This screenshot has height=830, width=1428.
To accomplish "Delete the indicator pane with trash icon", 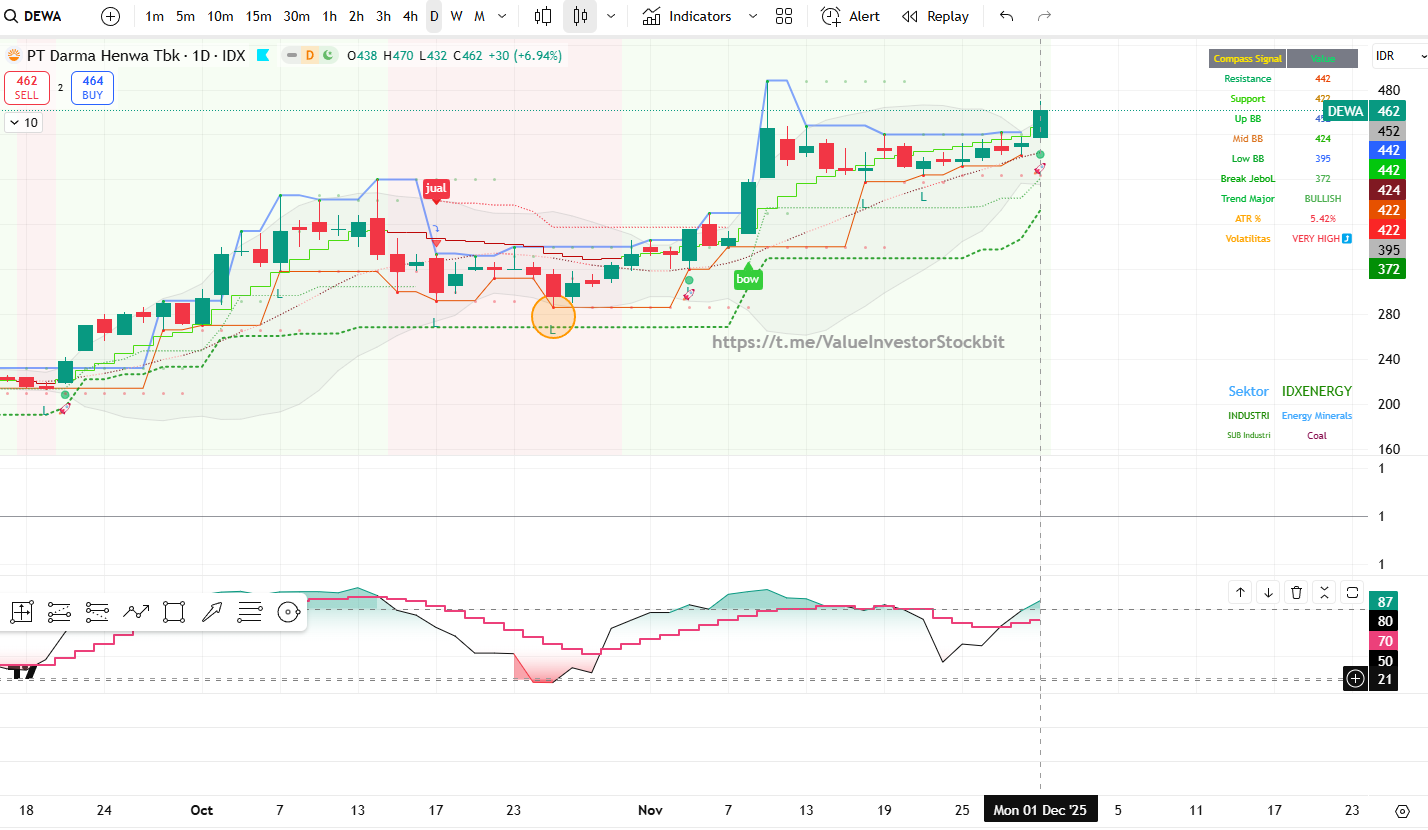I will pyautogui.click(x=1296, y=592).
